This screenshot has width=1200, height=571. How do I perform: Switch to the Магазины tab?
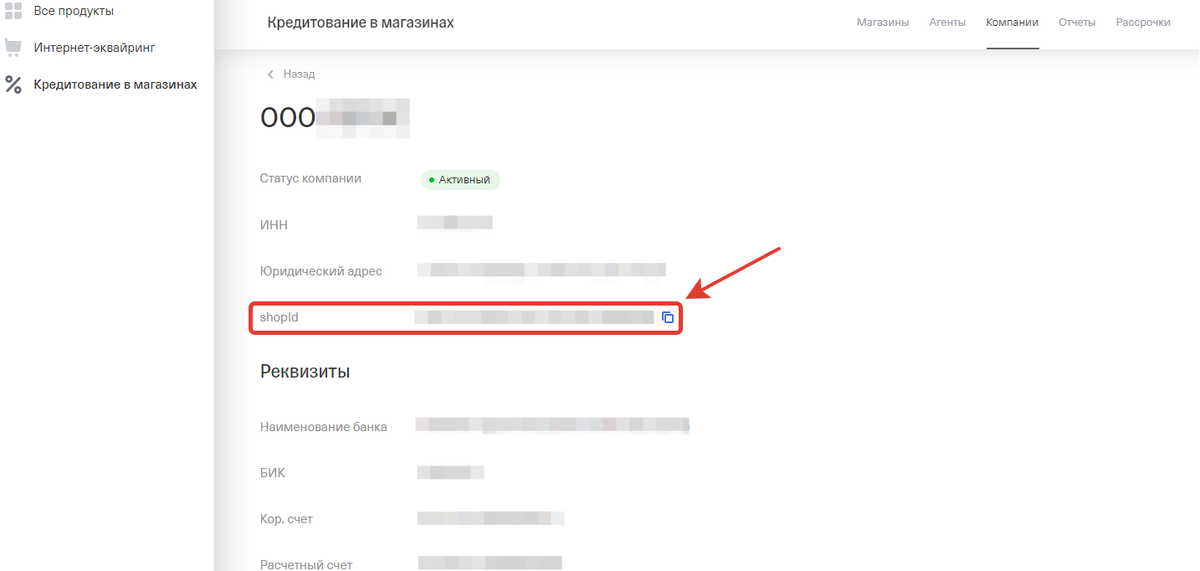[x=882, y=22]
